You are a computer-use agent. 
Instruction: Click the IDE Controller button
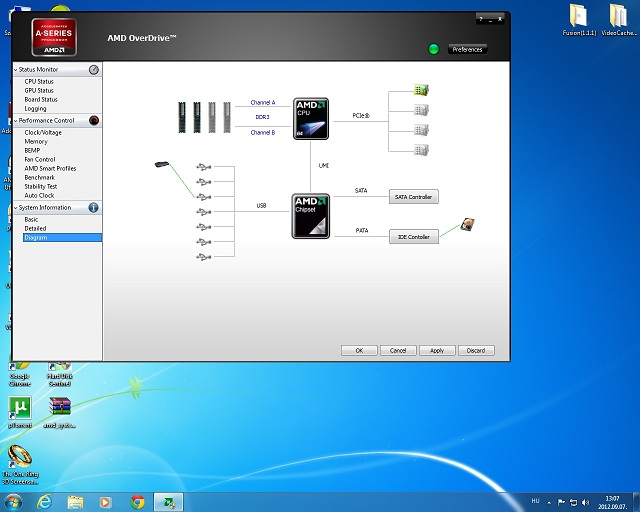(413, 237)
